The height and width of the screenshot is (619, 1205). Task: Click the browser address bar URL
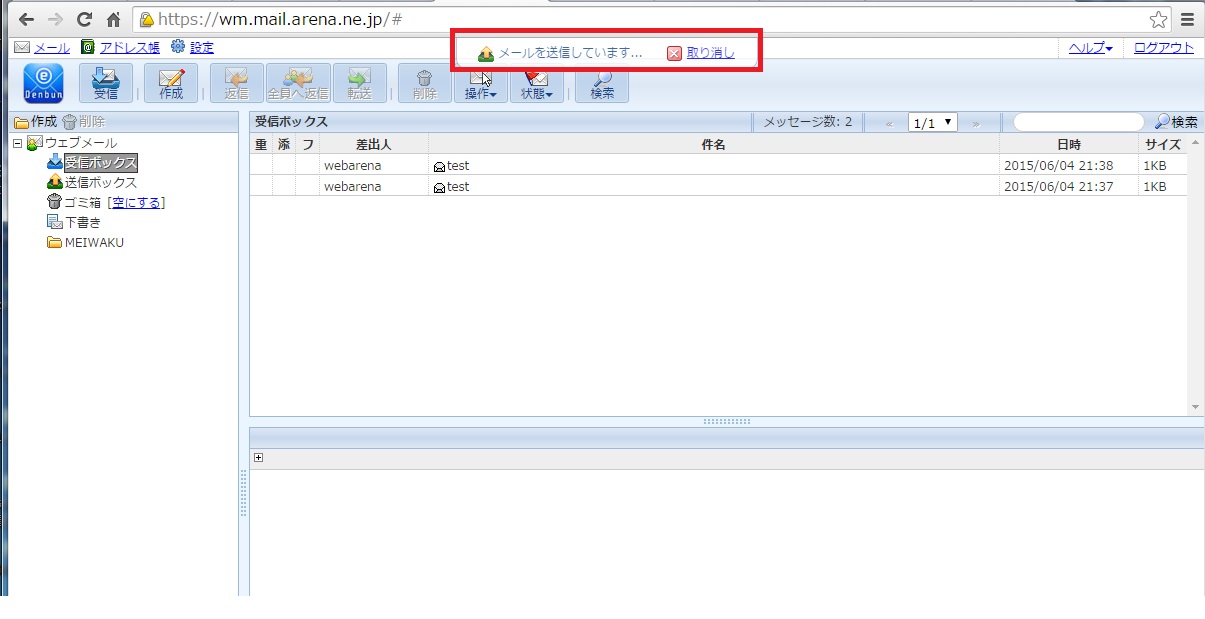click(280, 19)
